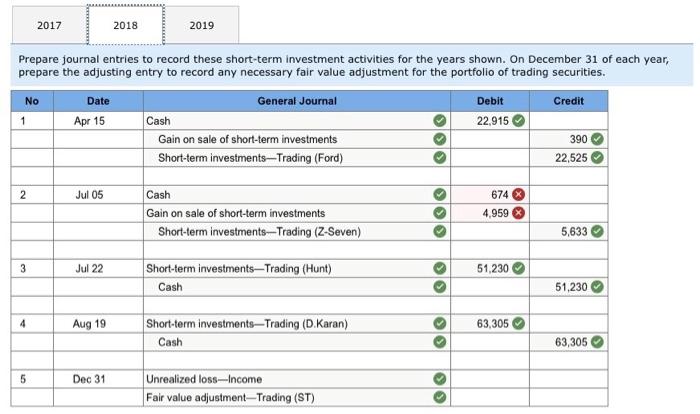This screenshot has width=700, height=414.
Task: Select account 'Short-term investments—Trading (Z-Seven)'
Action: click(297, 231)
